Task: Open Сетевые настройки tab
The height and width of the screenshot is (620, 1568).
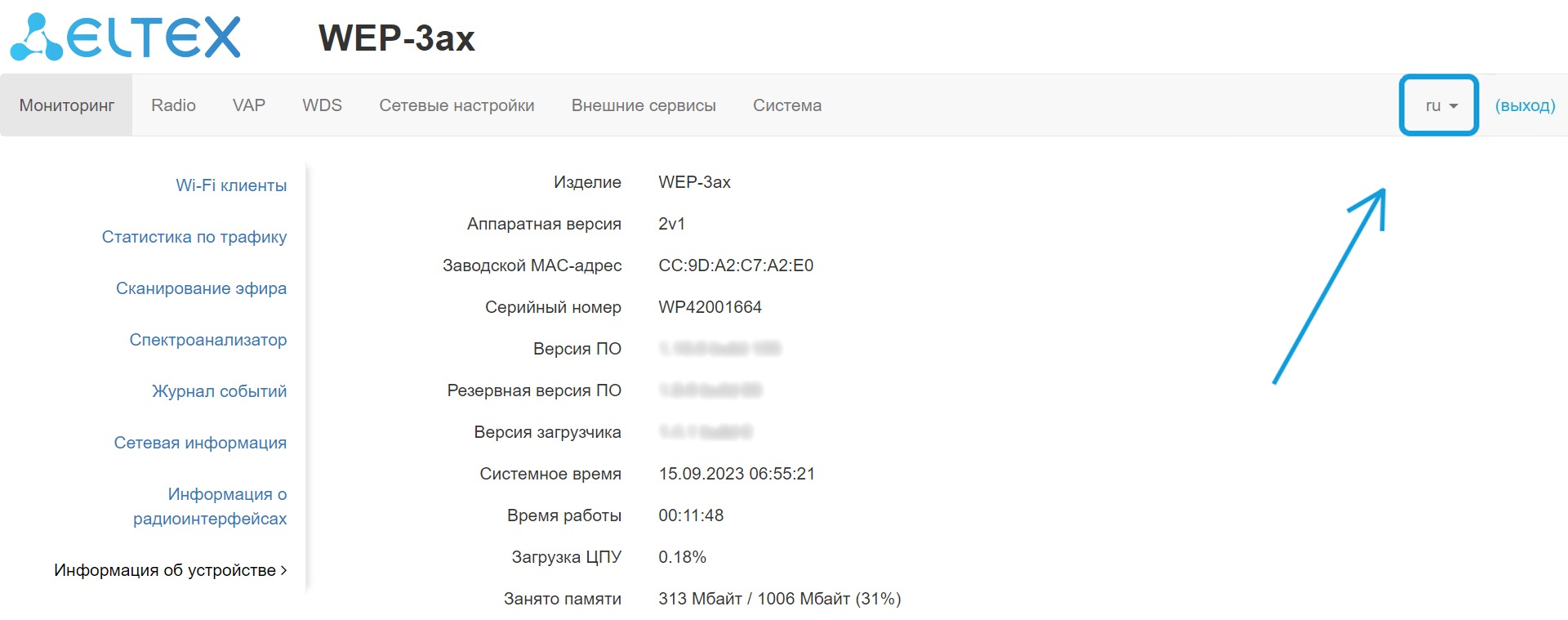Action: [x=457, y=105]
